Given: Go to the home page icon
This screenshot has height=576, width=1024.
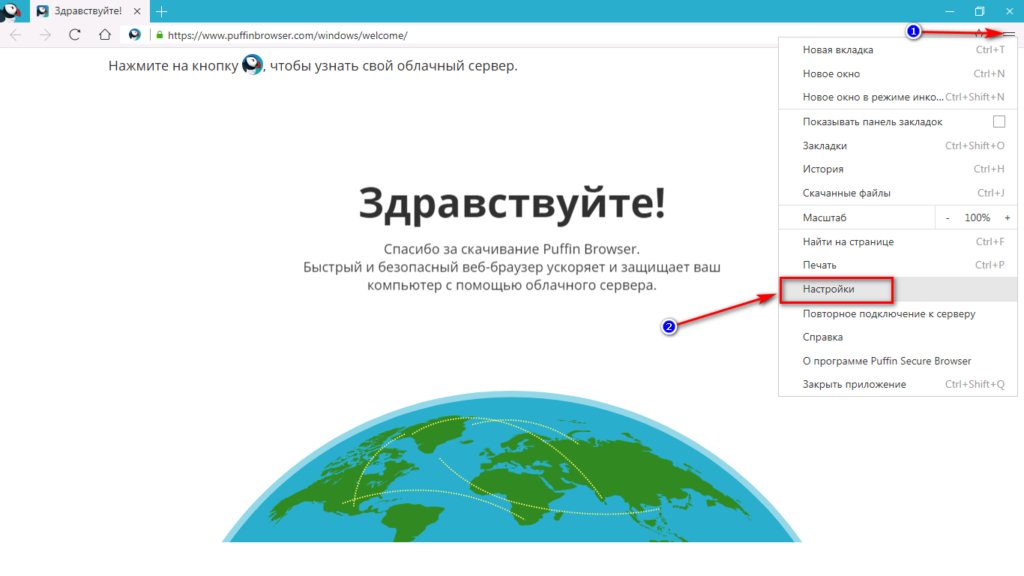Looking at the screenshot, I should [x=104, y=35].
